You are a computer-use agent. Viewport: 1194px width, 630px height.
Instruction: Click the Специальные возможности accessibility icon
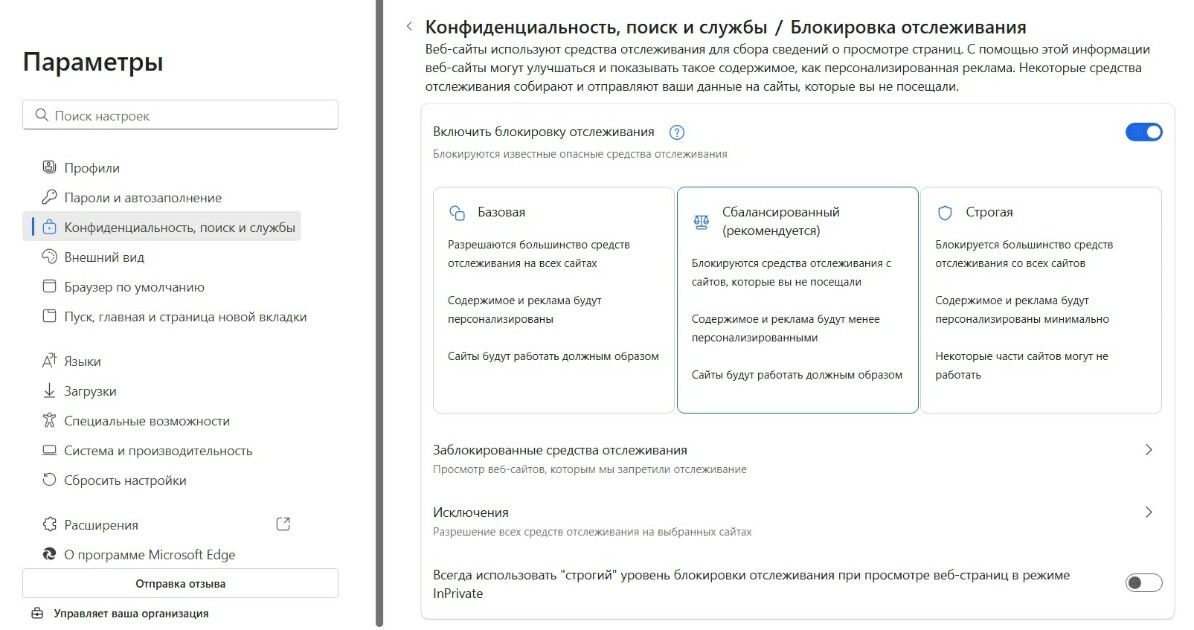tap(49, 420)
